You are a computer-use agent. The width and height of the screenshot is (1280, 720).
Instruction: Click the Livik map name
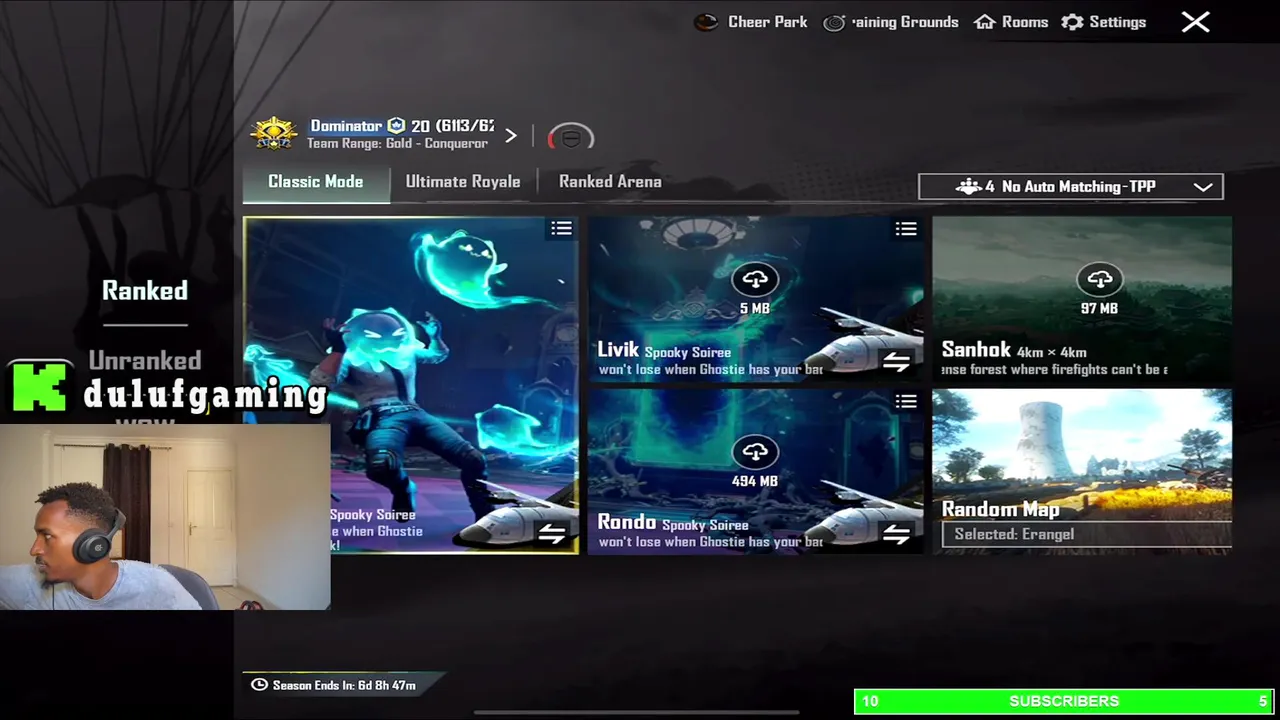[x=618, y=350]
